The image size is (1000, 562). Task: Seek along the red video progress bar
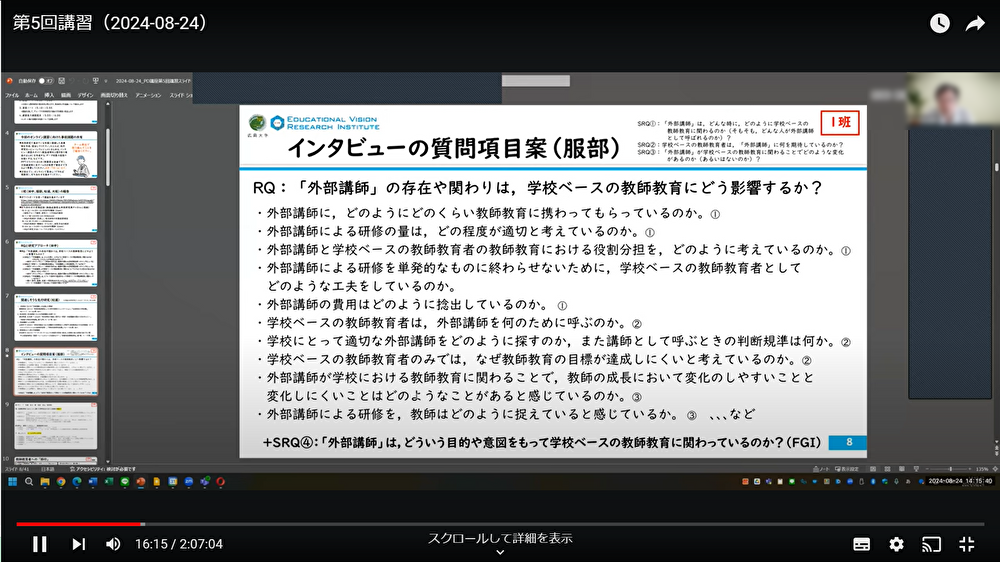coord(500,524)
